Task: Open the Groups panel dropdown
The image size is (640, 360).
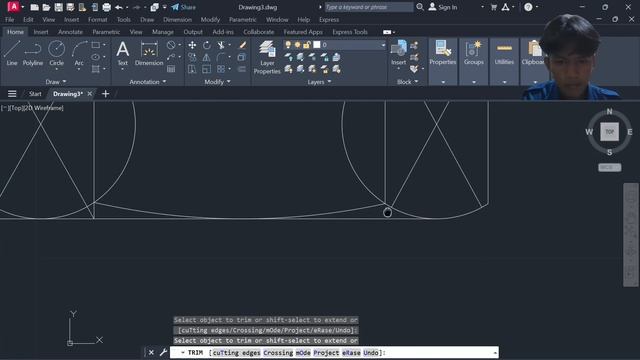Action: click(x=473, y=82)
